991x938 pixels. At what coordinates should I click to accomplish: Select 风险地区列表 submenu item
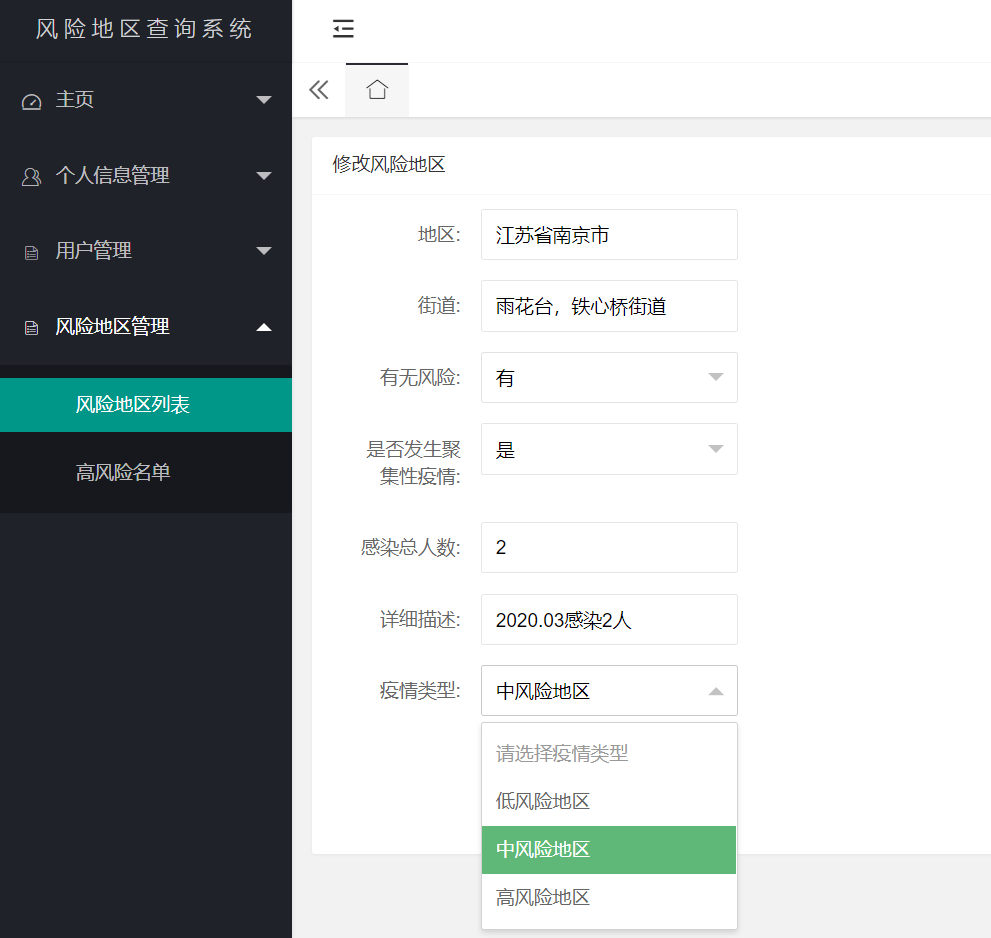pos(146,405)
